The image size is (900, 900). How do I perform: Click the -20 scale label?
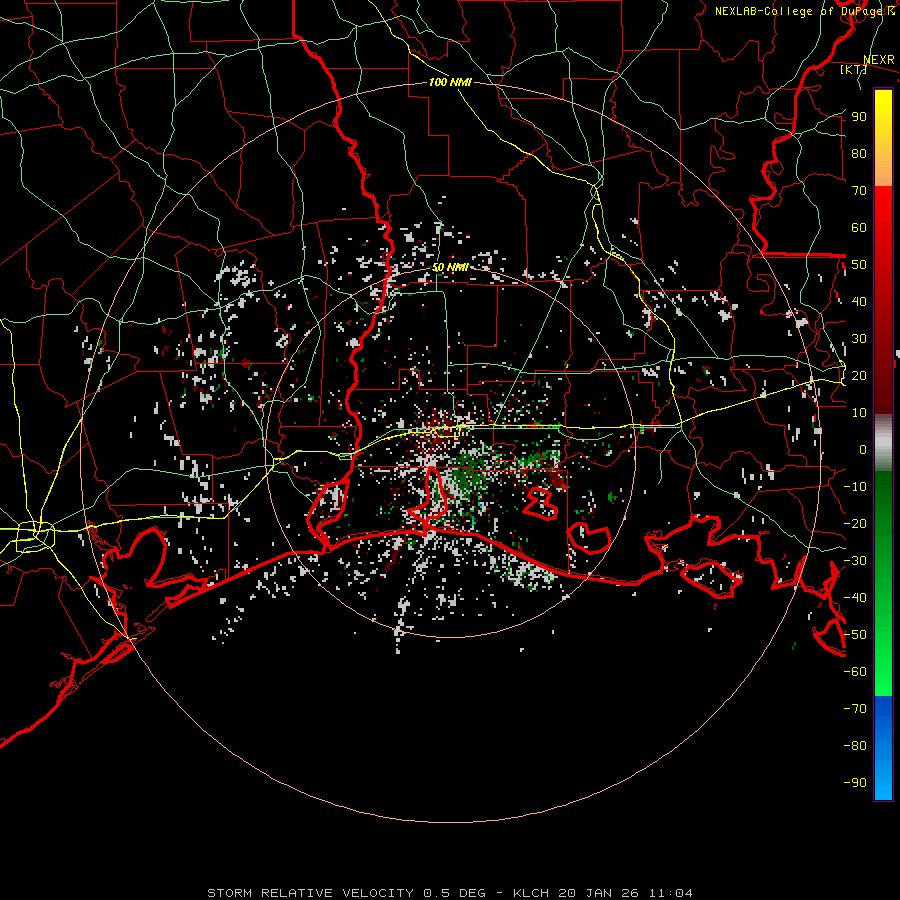coord(855,524)
